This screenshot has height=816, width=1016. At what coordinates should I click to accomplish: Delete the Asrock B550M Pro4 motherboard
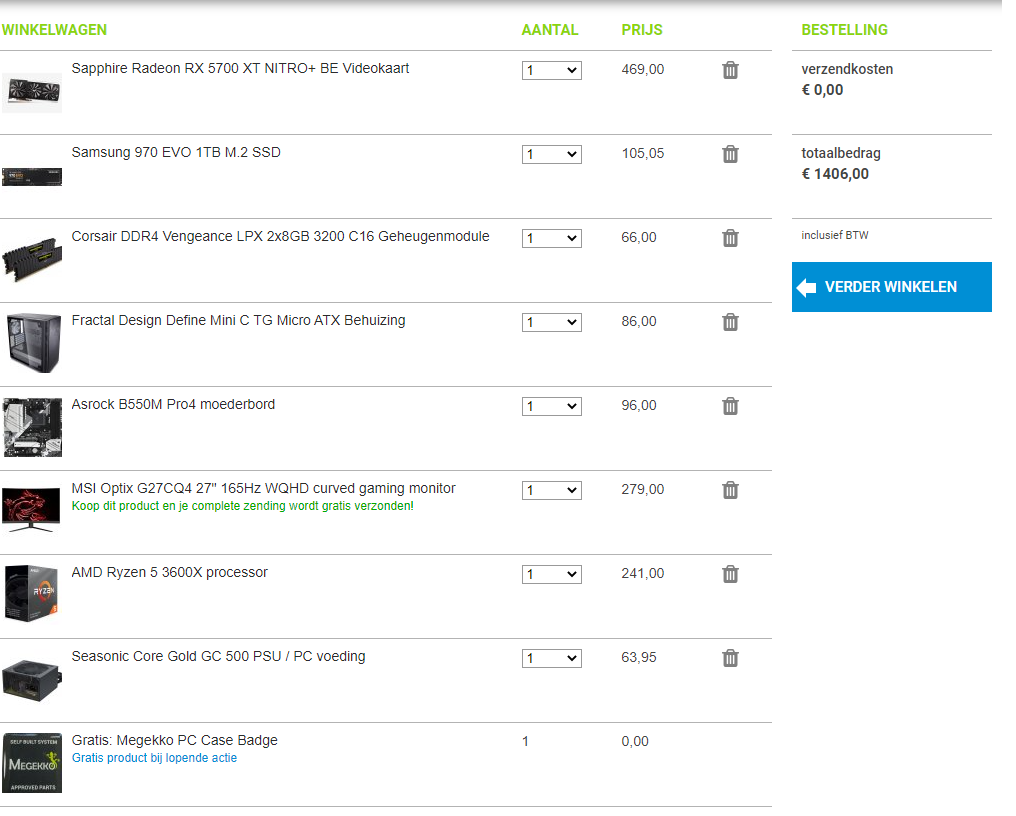(x=730, y=406)
